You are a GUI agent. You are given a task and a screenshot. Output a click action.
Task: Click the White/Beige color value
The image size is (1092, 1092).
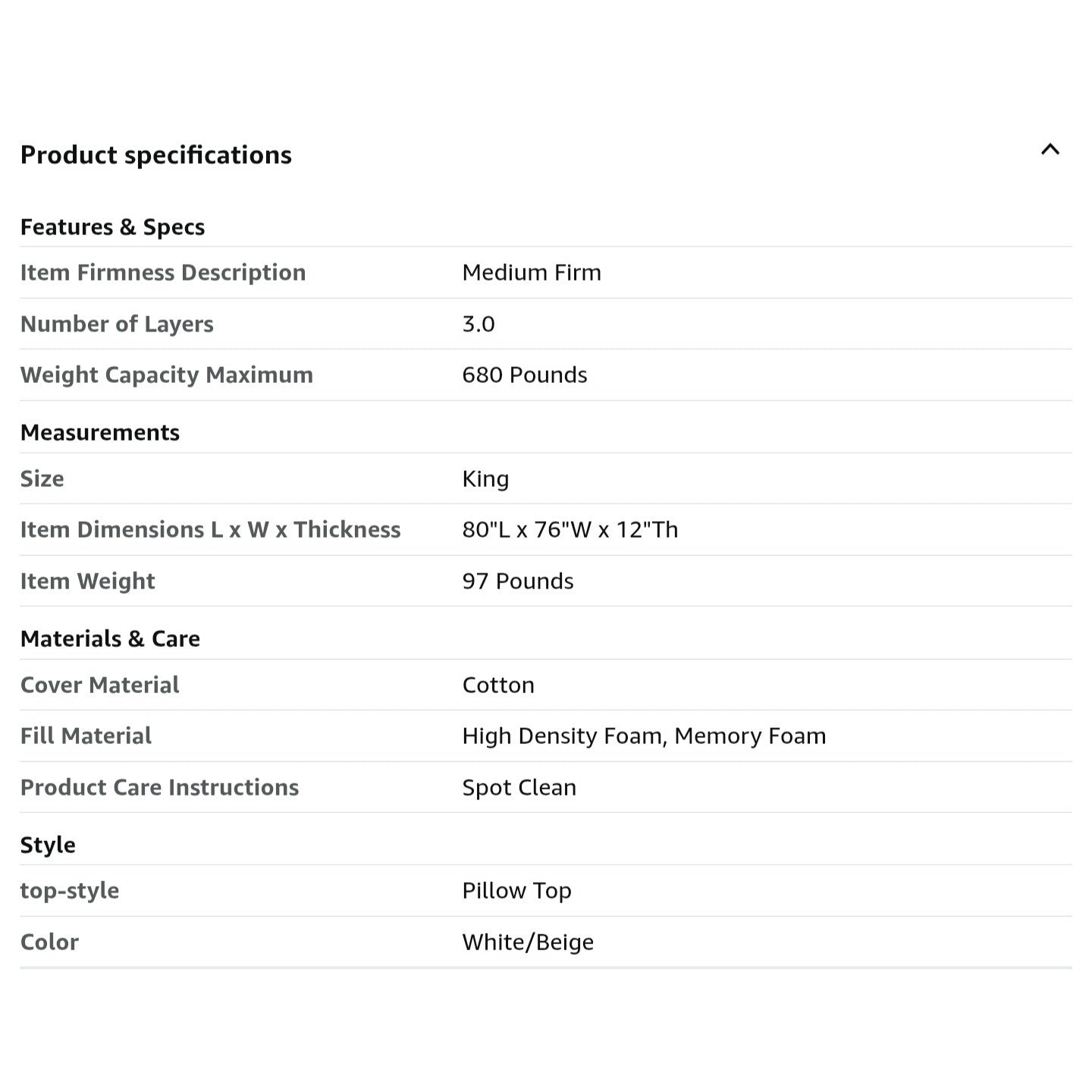pos(528,942)
